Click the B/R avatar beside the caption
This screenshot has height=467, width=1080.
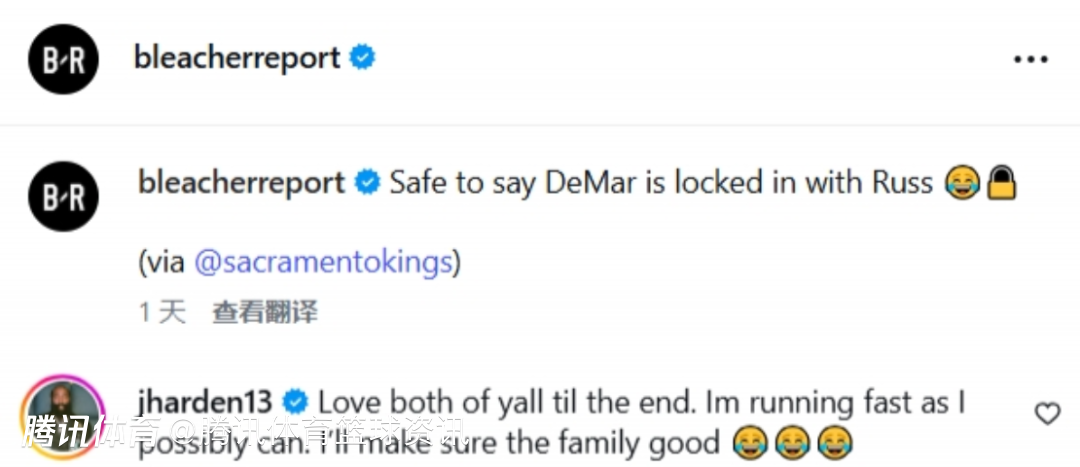(x=62, y=196)
